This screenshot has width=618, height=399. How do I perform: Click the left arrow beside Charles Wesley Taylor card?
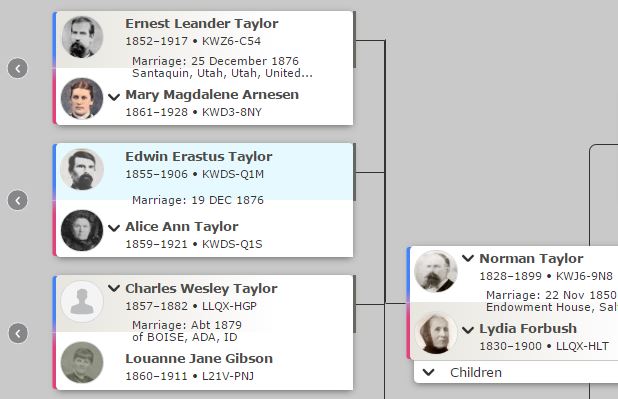18,334
